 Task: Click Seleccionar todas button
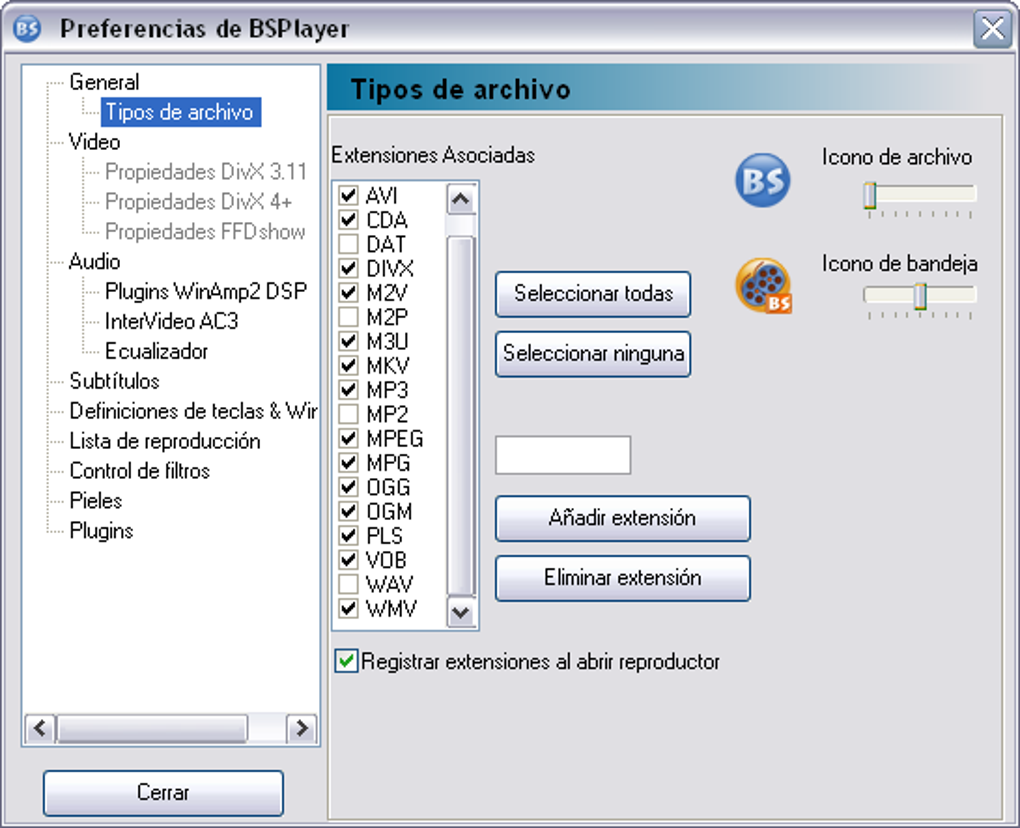coord(593,294)
